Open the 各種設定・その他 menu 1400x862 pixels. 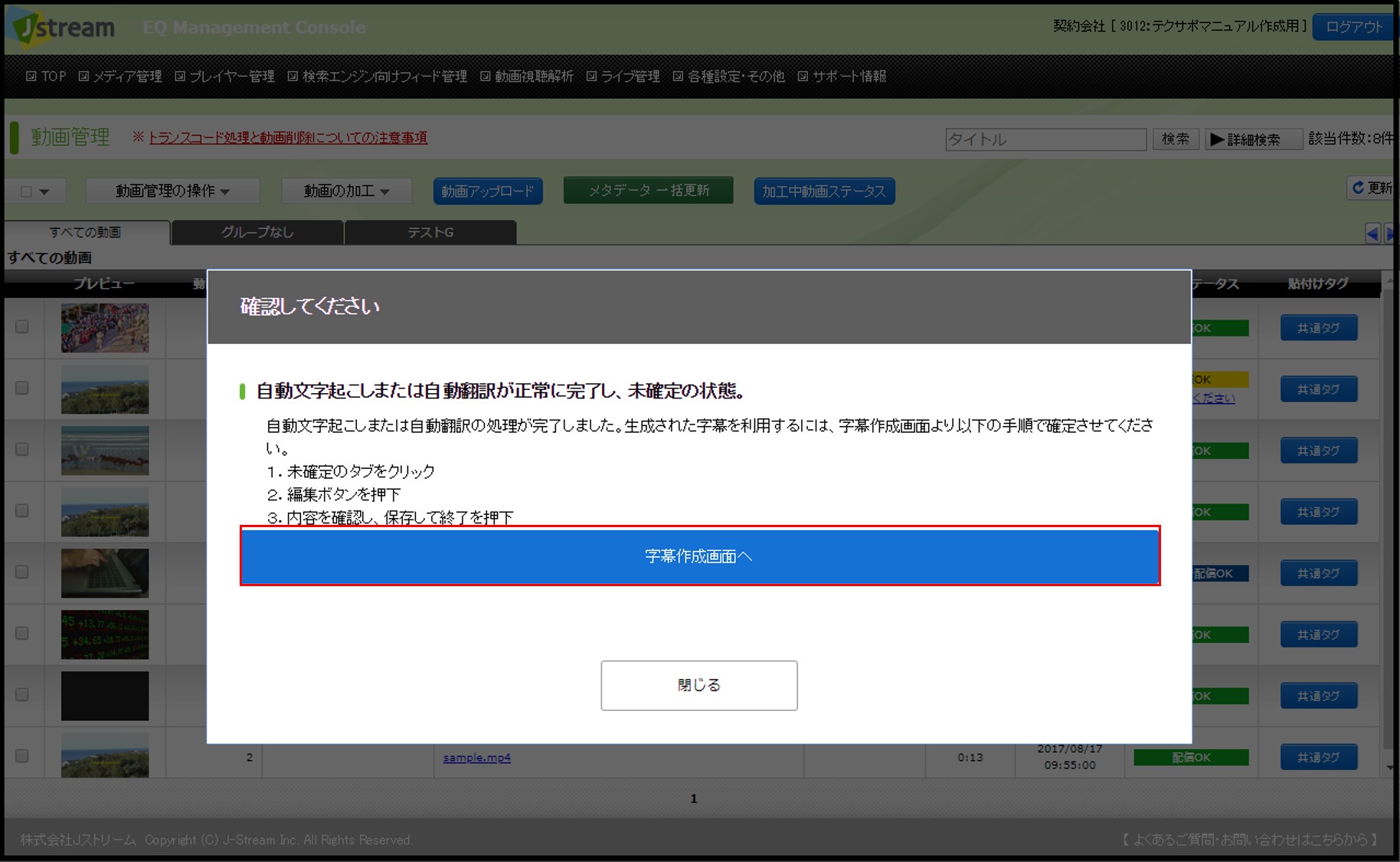(728, 76)
